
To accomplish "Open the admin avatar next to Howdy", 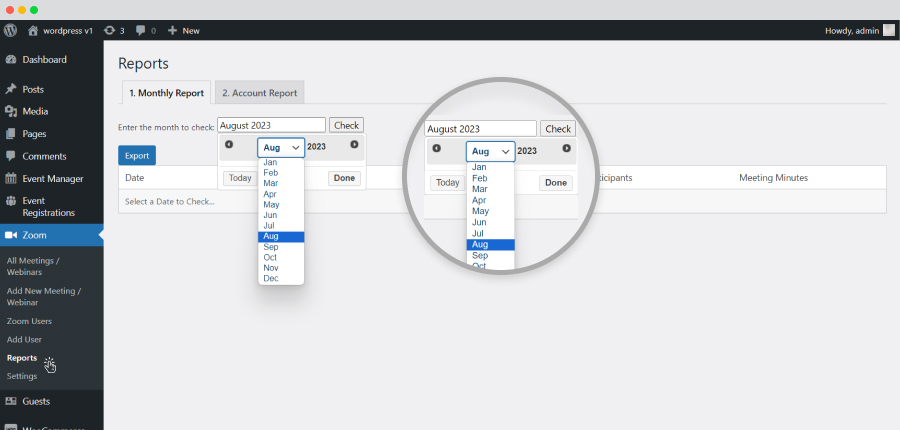I will point(889,30).
